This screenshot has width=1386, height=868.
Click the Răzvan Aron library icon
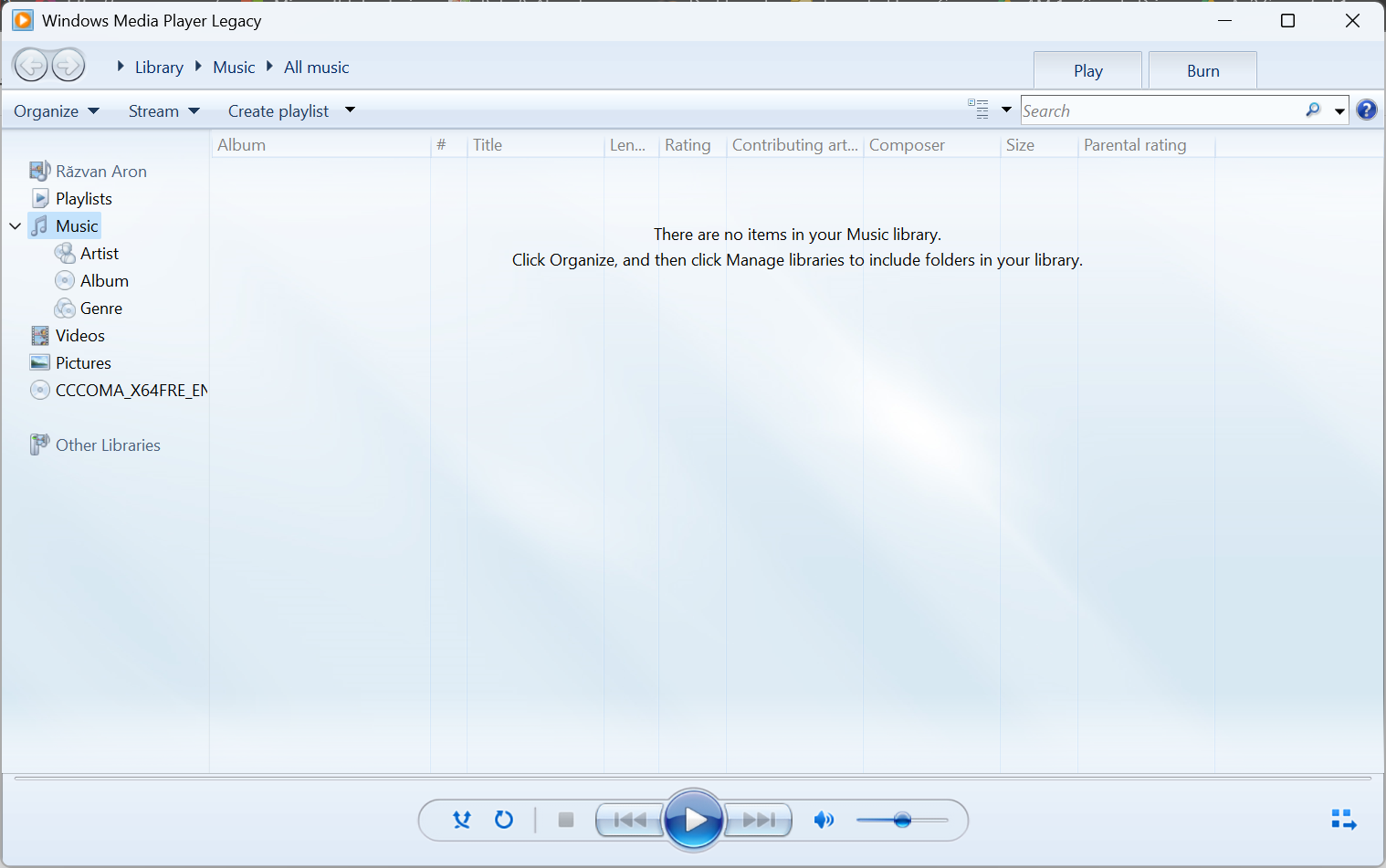pos(40,171)
